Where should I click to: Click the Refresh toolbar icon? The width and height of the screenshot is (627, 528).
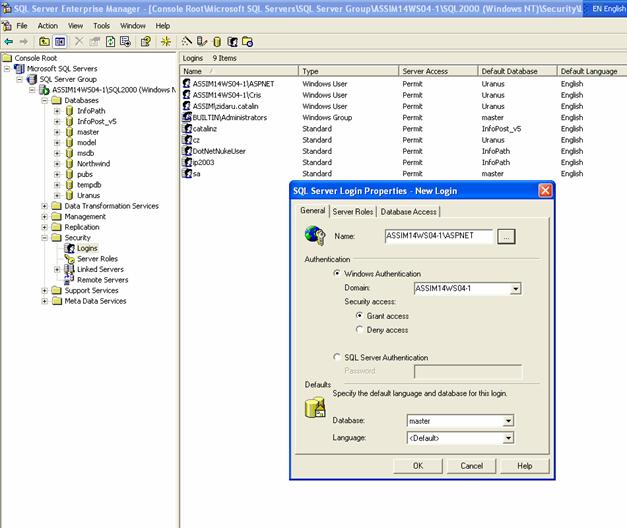tap(110, 42)
